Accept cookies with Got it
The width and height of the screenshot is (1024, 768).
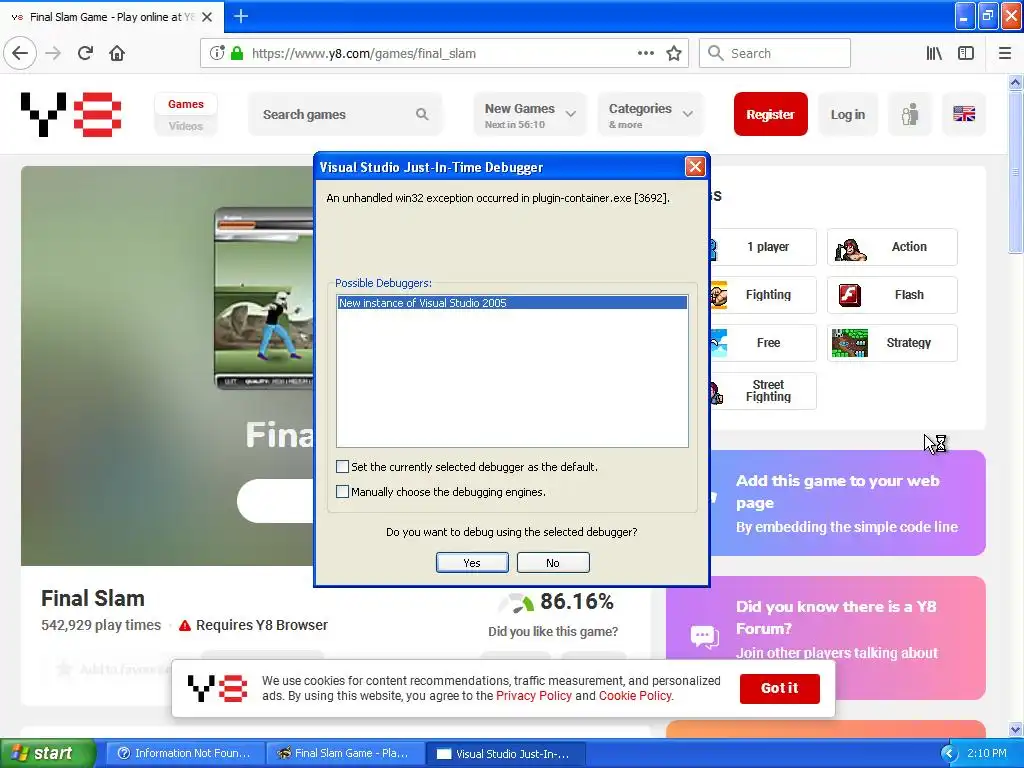(x=779, y=688)
